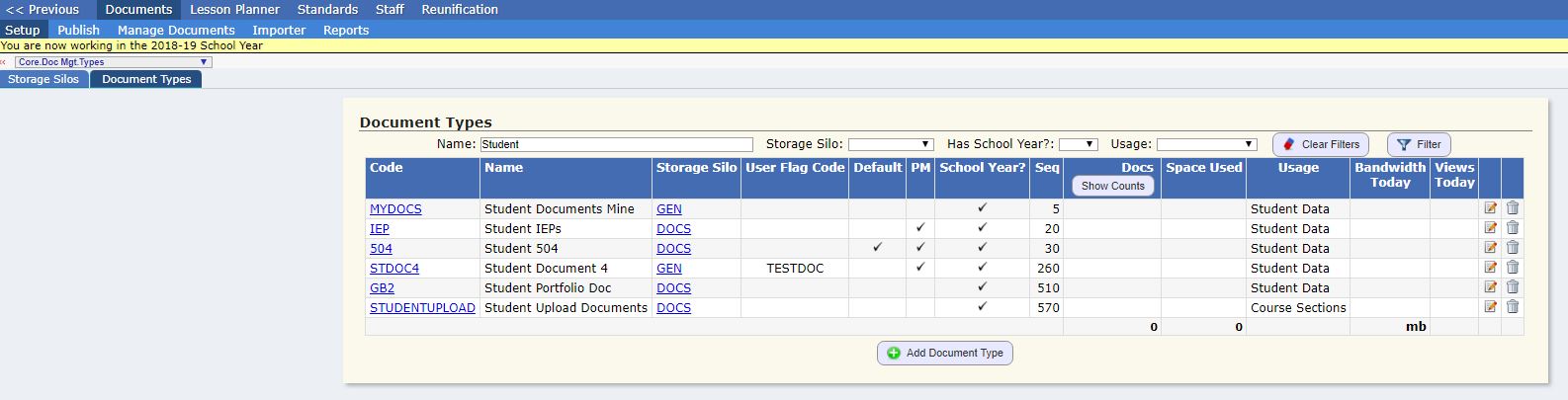Viewport: 1568px width, 400px height.
Task: Click the Show Counts button
Action: [1112, 186]
